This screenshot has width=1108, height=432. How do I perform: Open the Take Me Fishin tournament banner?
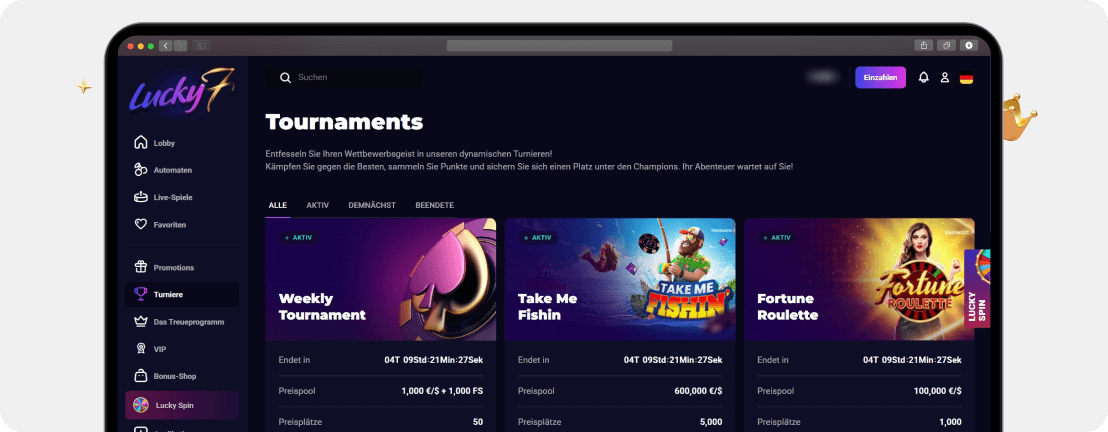tap(620, 279)
